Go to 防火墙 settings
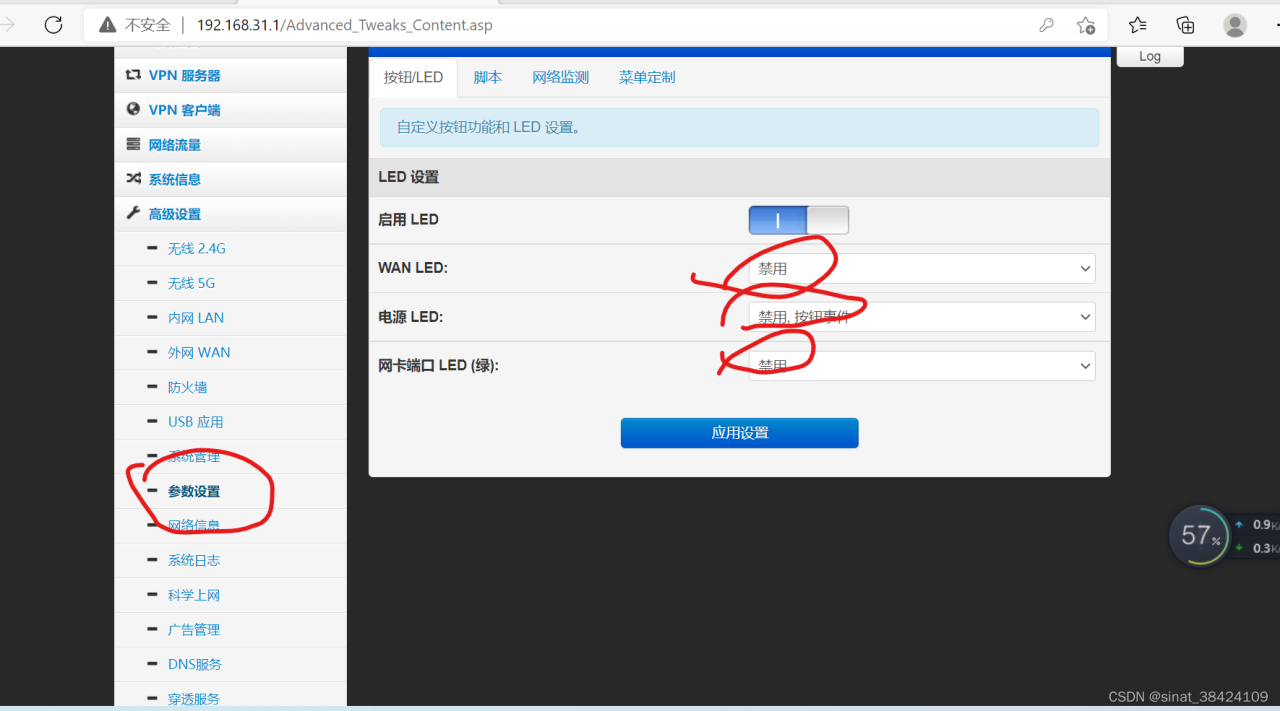Image resolution: width=1280 pixels, height=711 pixels. (x=188, y=387)
